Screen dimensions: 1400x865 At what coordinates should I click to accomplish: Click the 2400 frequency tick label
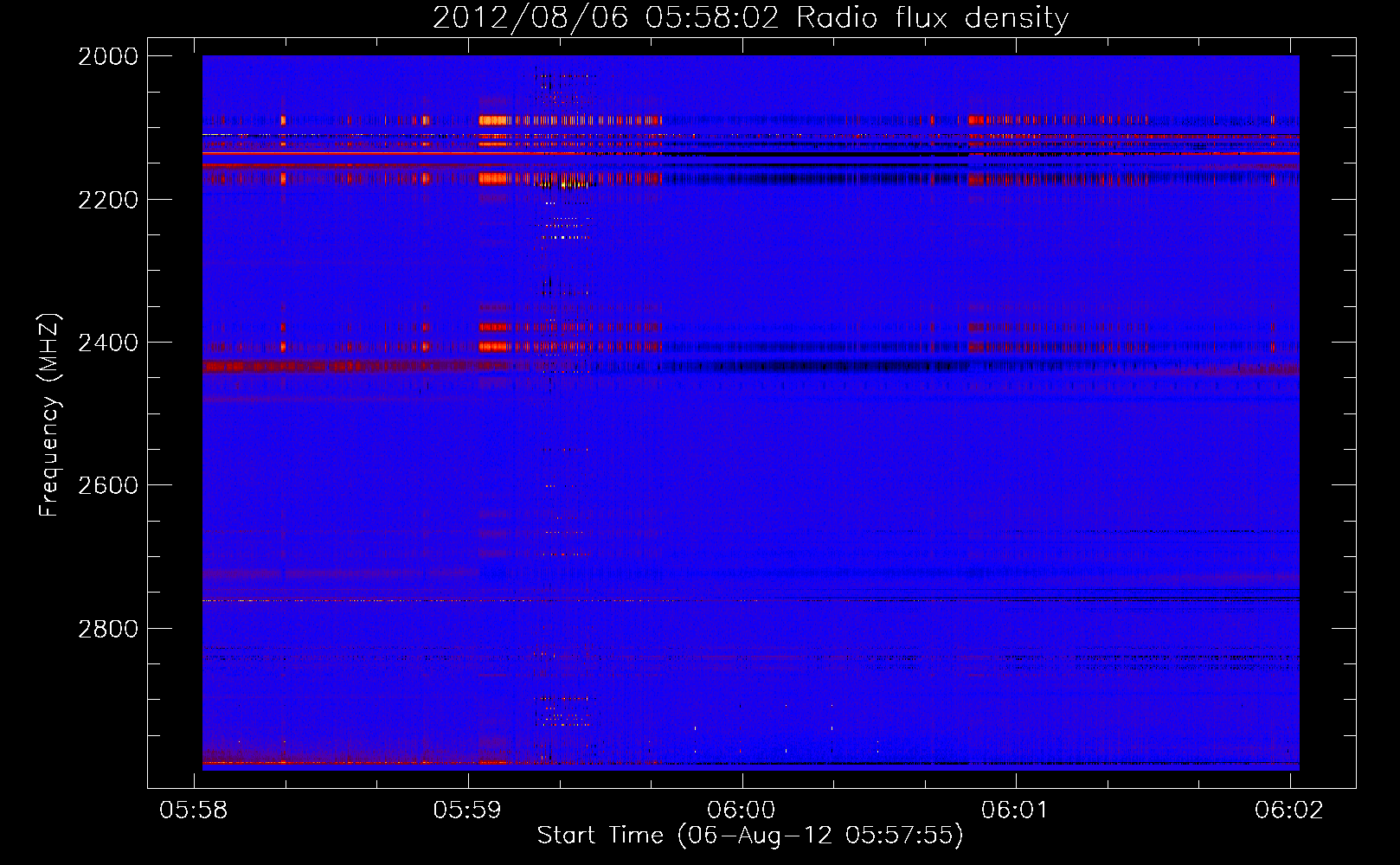[x=107, y=343]
